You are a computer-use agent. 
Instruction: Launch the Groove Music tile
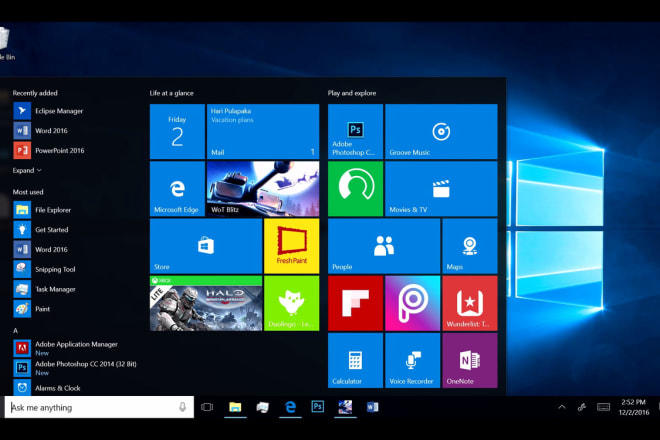pyautogui.click(x=441, y=131)
